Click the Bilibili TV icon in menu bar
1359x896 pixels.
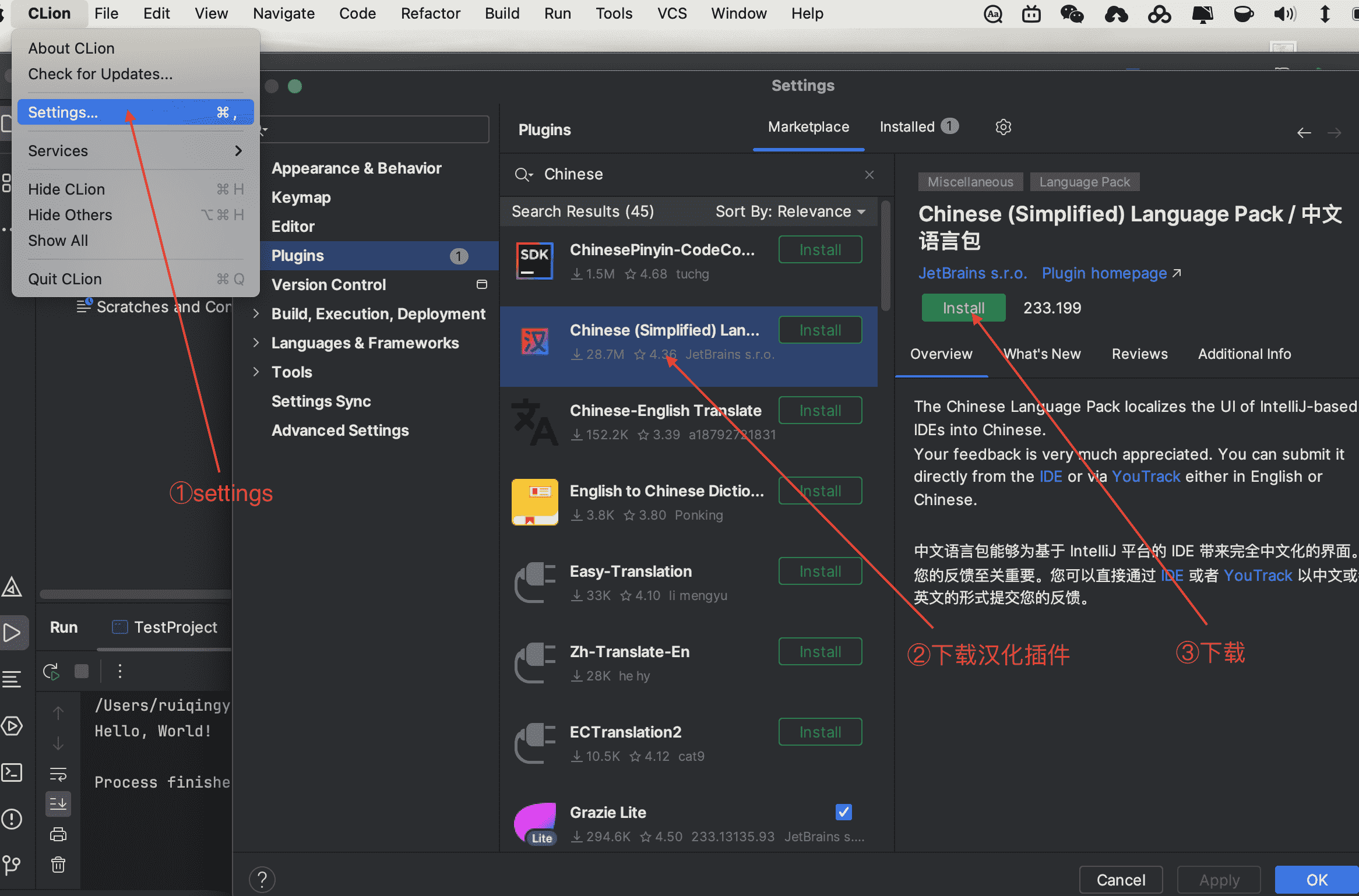click(x=1031, y=14)
